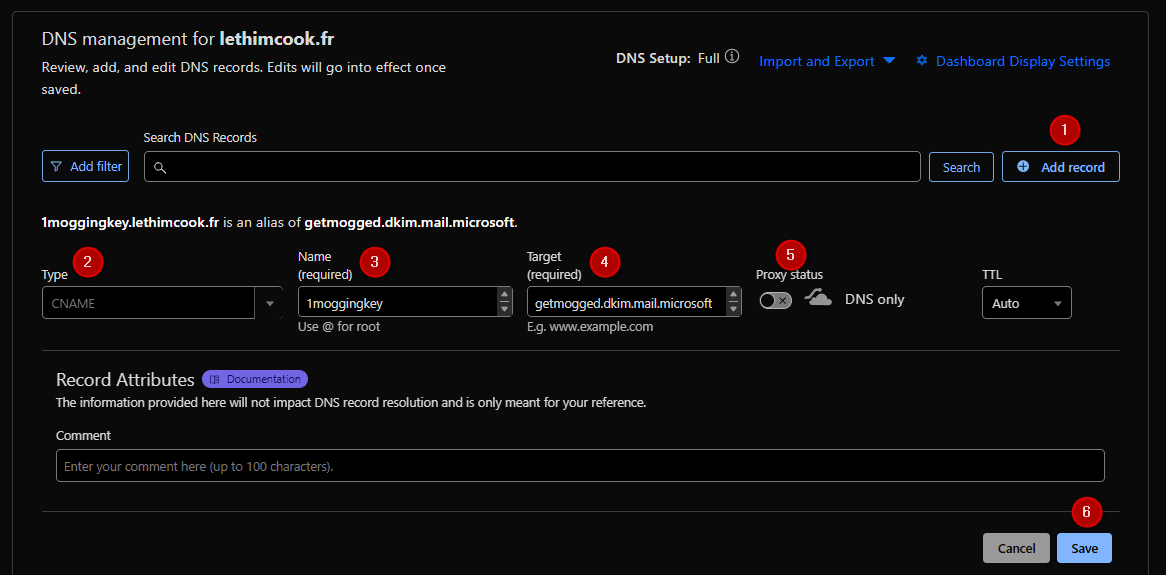
Task: Click the Name field stepper up arrow
Action: pyautogui.click(x=505, y=295)
